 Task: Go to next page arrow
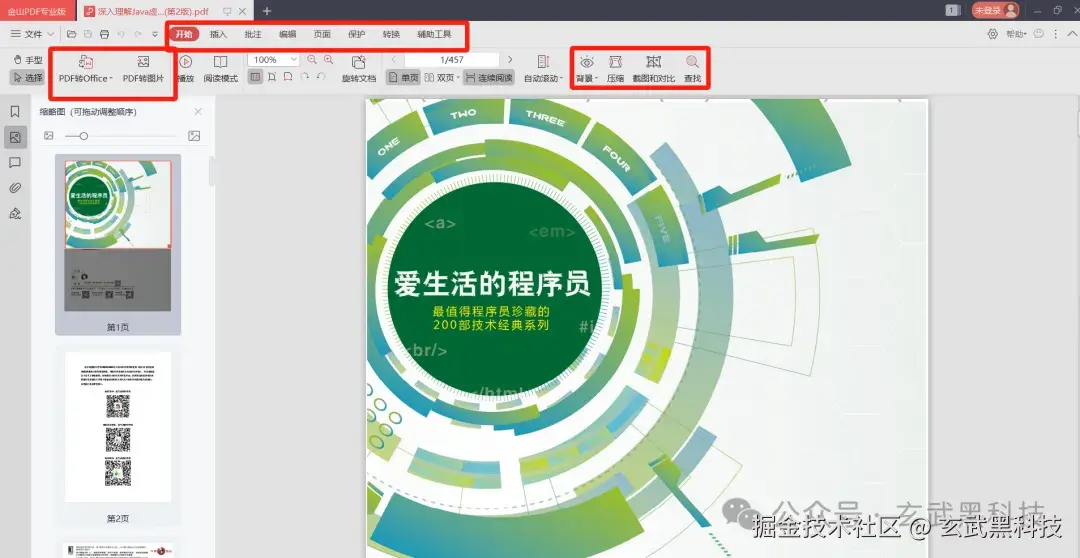coord(510,60)
